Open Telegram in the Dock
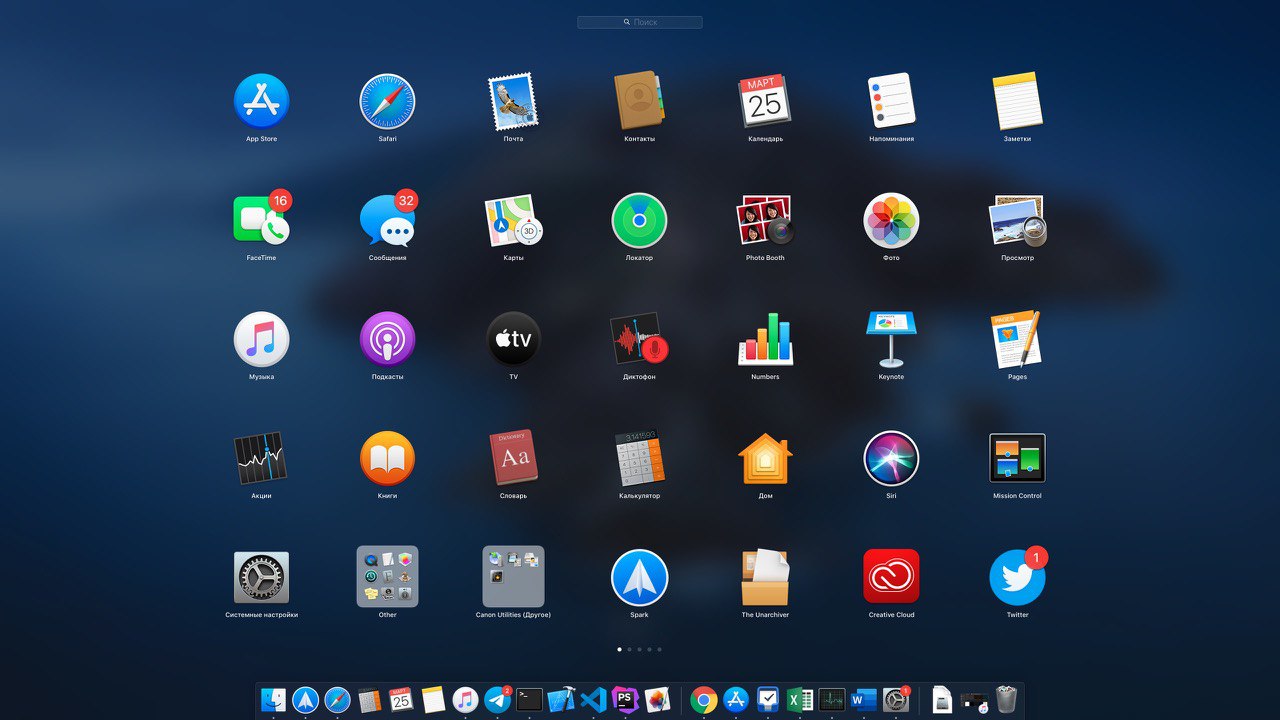This screenshot has height=720, width=1280. pos(497,699)
